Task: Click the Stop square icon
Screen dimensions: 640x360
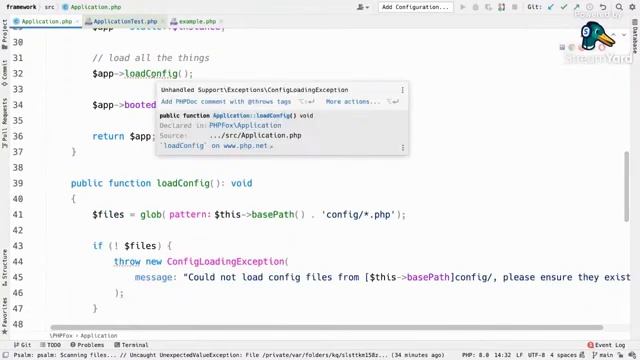Action: click(x=515, y=7)
